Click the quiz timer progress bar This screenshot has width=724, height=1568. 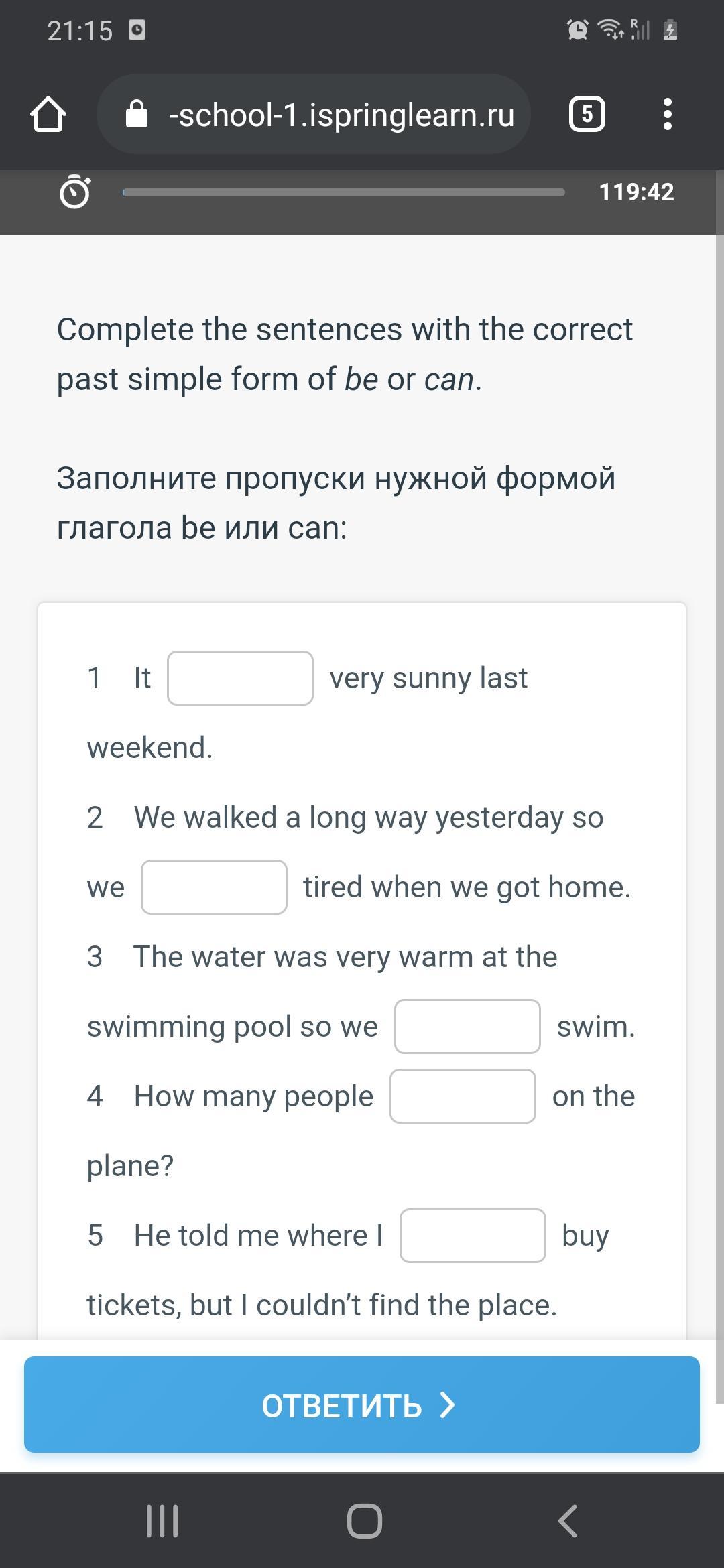343,192
